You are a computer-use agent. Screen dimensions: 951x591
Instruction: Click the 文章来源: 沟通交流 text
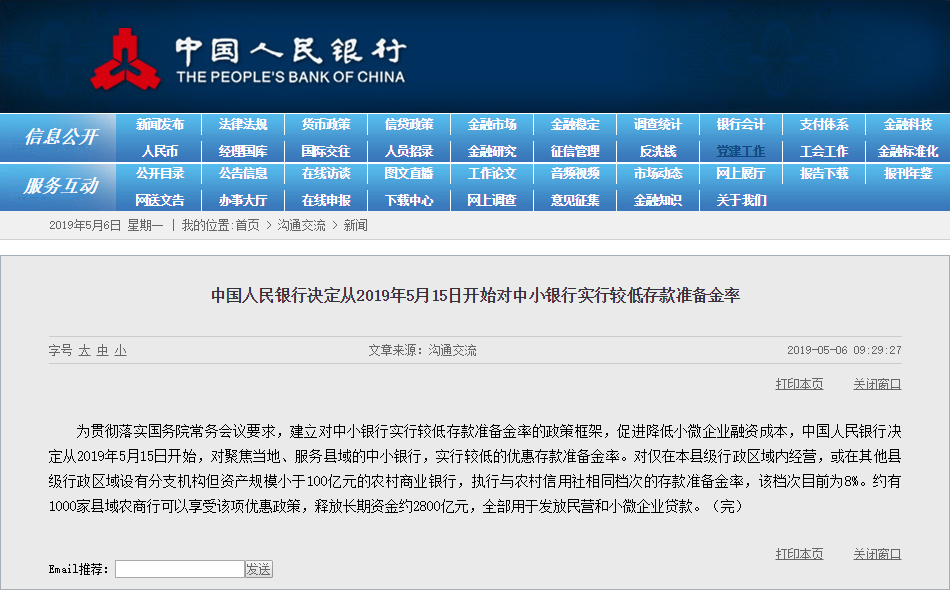[422, 351]
